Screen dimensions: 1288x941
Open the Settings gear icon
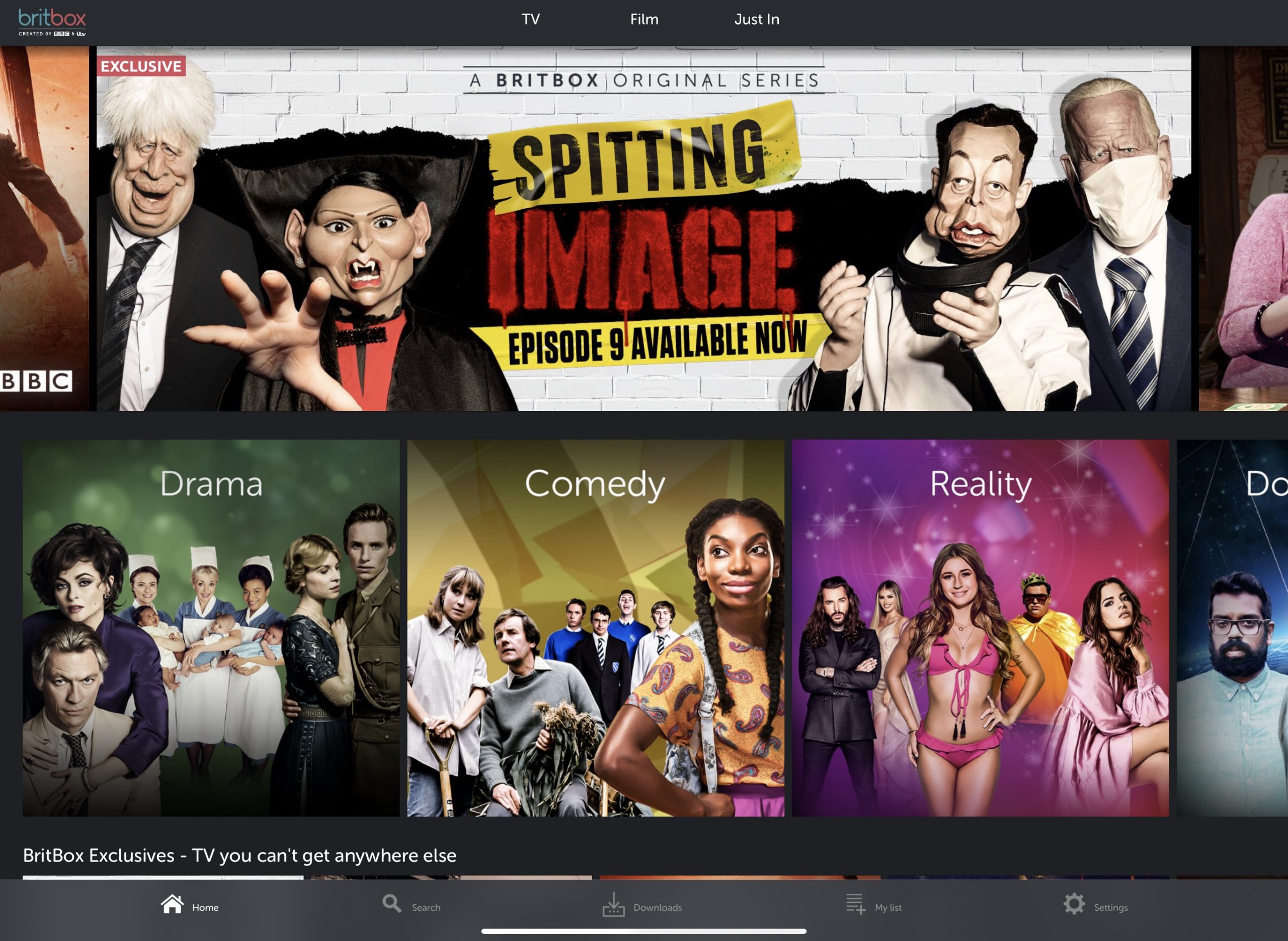1074,904
